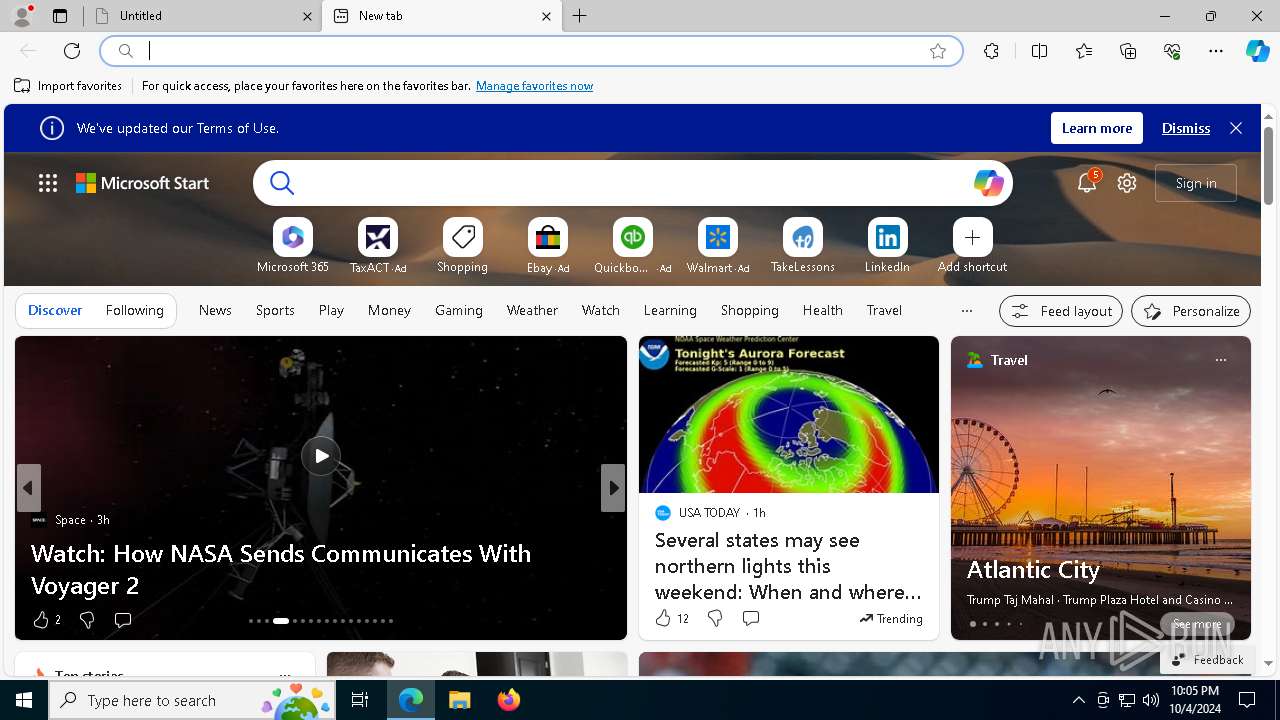Screen dimensions: 1280x720
Task: Open Feed layout options
Action: coord(1061,311)
